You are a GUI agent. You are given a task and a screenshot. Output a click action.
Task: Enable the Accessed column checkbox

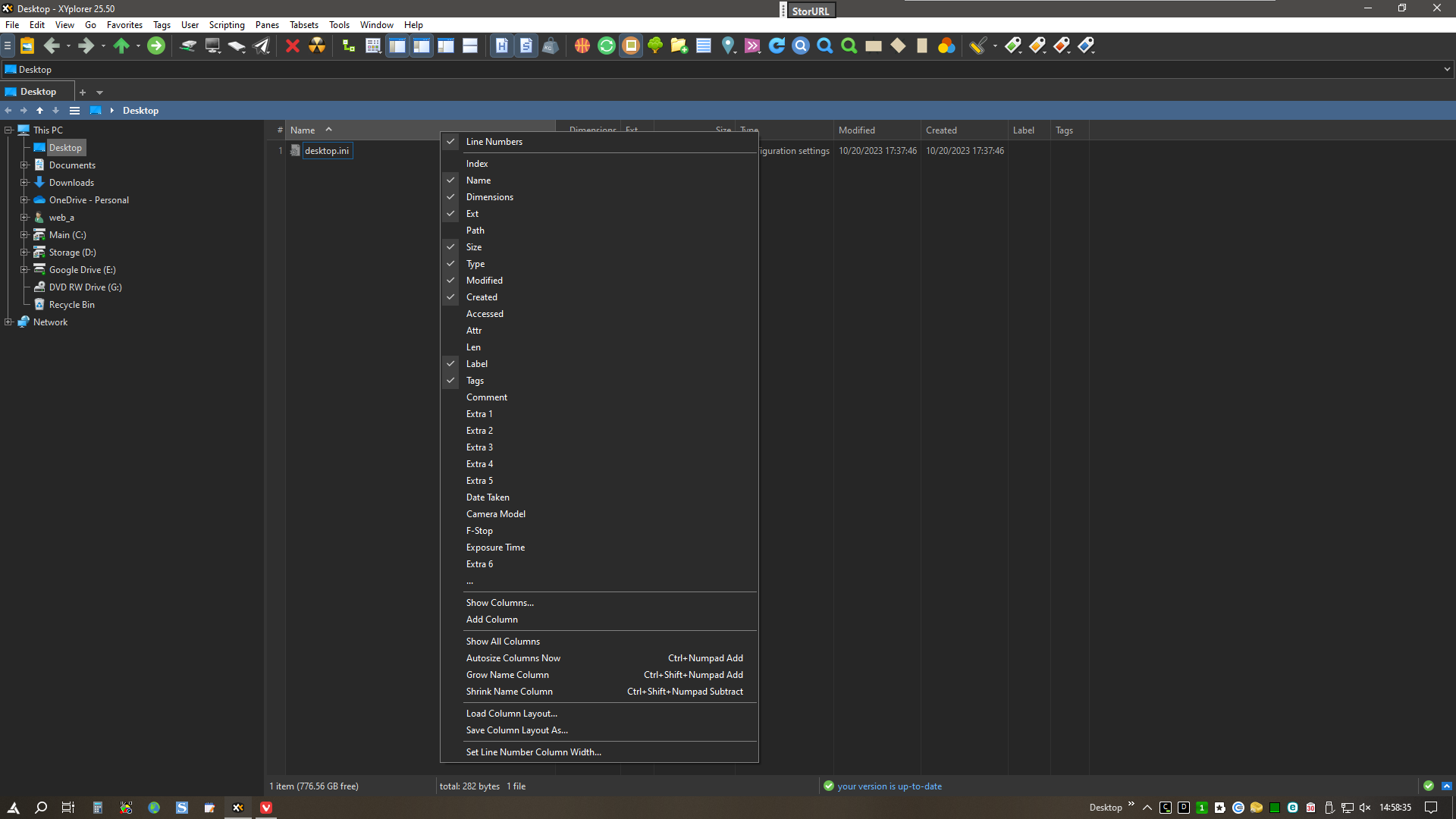pyautogui.click(x=485, y=313)
